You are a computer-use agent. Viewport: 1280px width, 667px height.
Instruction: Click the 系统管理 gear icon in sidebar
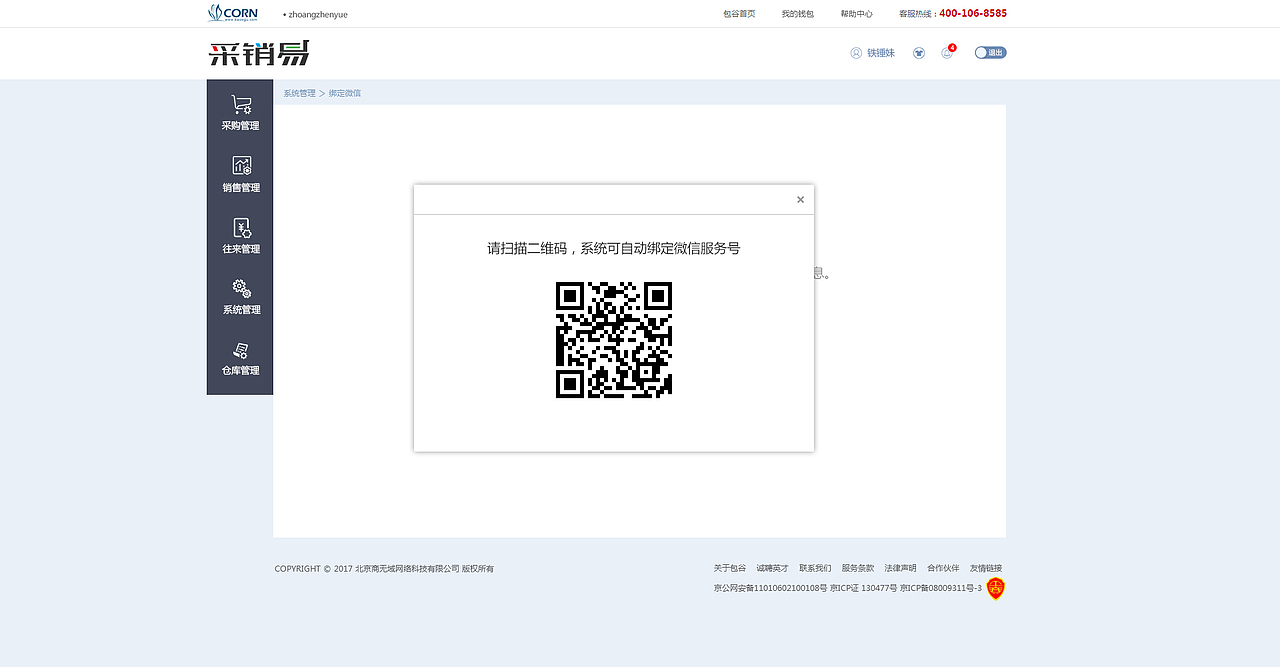tap(239, 295)
